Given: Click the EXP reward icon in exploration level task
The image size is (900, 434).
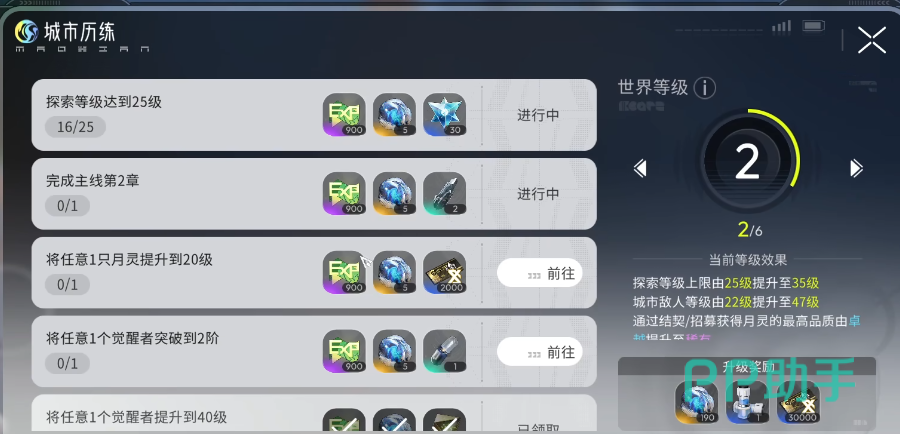Looking at the screenshot, I should [x=344, y=115].
